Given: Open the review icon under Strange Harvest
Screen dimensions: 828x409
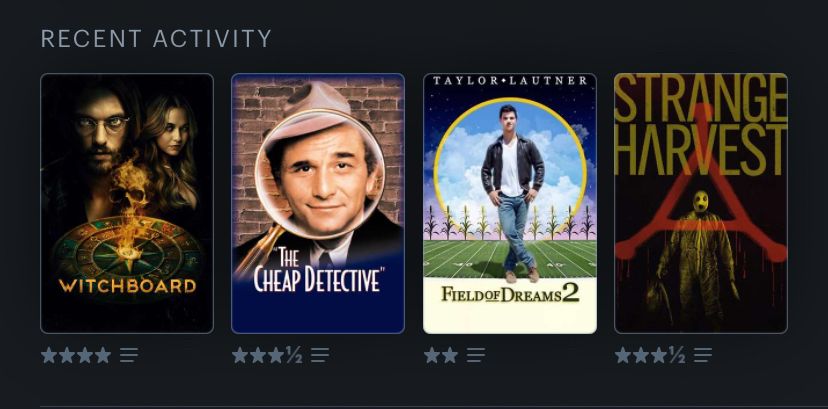Looking at the screenshot, I should [703, 355].
